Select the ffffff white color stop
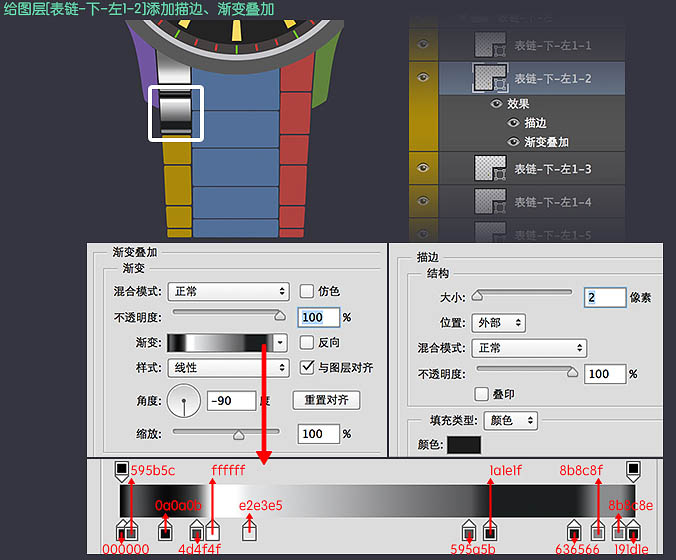676x560 pixels. click(213, 531)
